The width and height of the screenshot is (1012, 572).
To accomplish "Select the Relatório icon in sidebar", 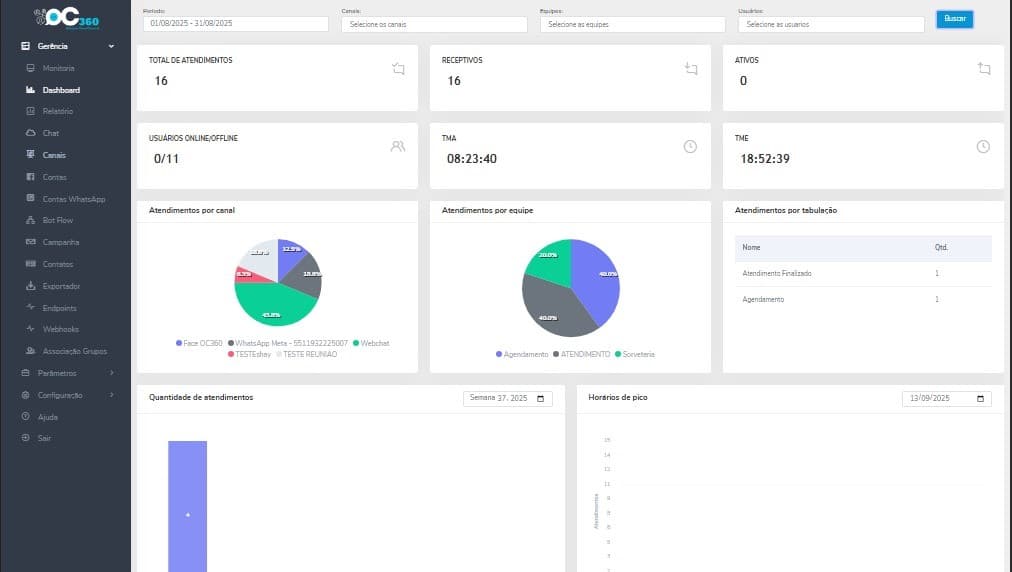I will tap(30, 111).
